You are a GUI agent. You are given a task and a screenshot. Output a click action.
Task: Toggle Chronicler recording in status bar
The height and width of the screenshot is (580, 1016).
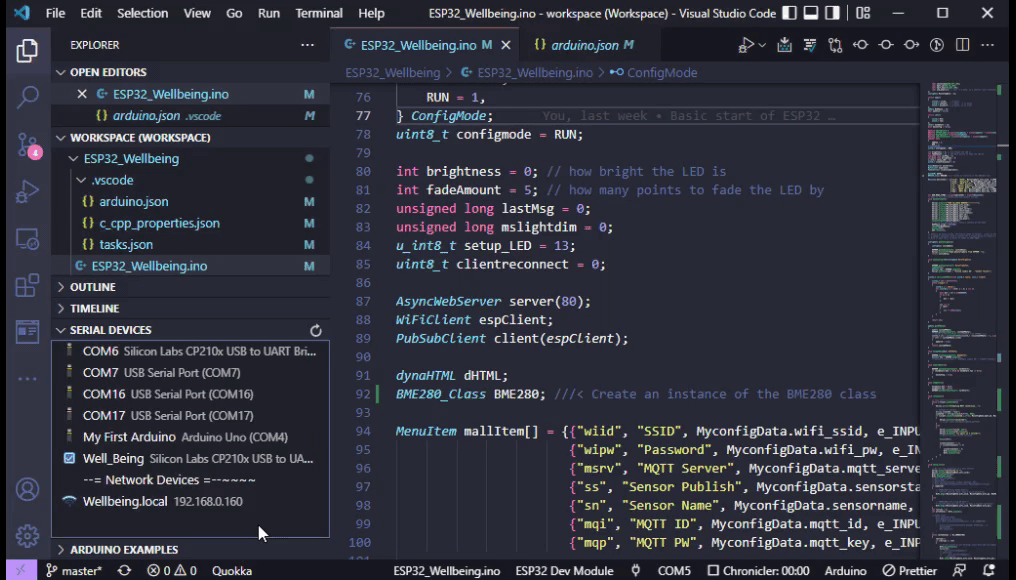point(757,571)
